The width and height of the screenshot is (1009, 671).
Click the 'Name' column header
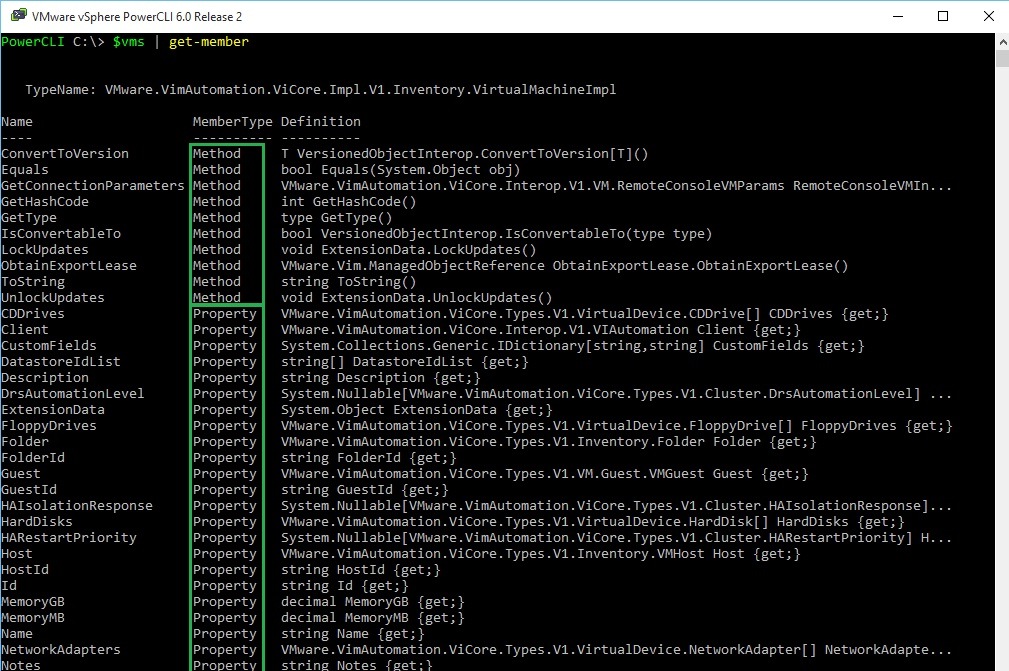coord(17,122)
